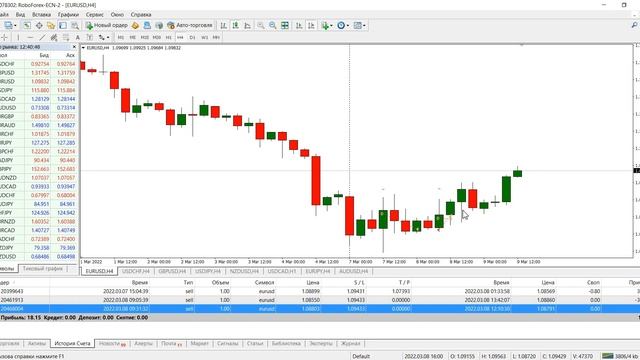The width and height of the screenshot is (640, 360).
Task: Select the vertical line drawing tool
Action: 18,37
